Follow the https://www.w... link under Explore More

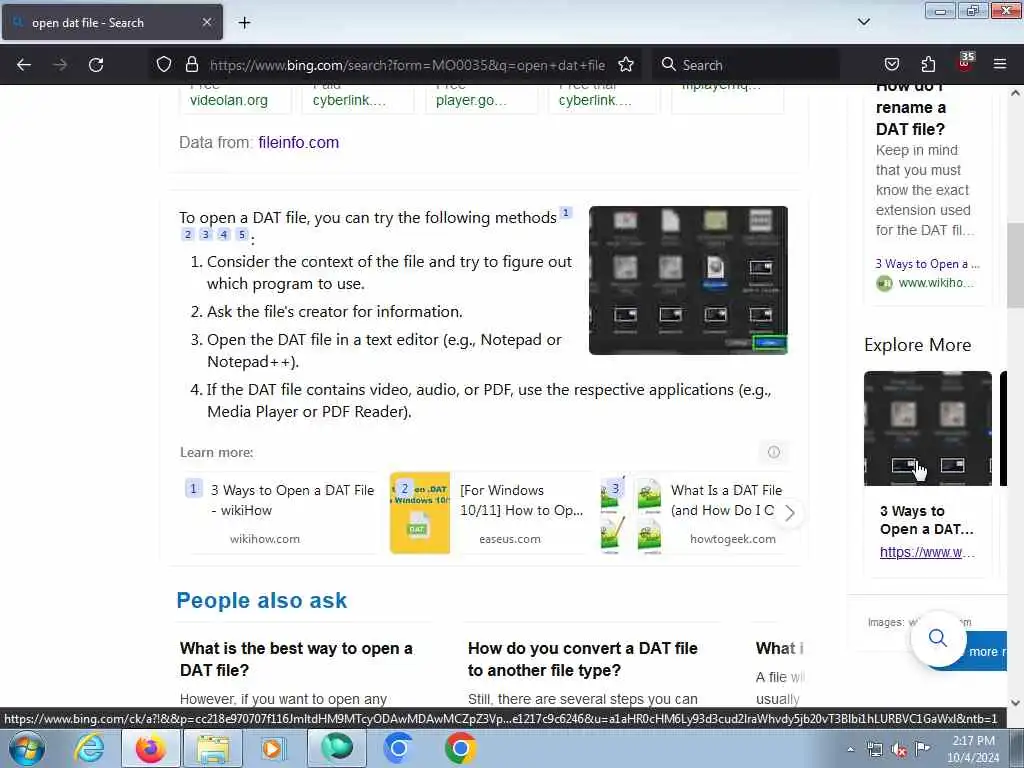[x=927, y=552]
